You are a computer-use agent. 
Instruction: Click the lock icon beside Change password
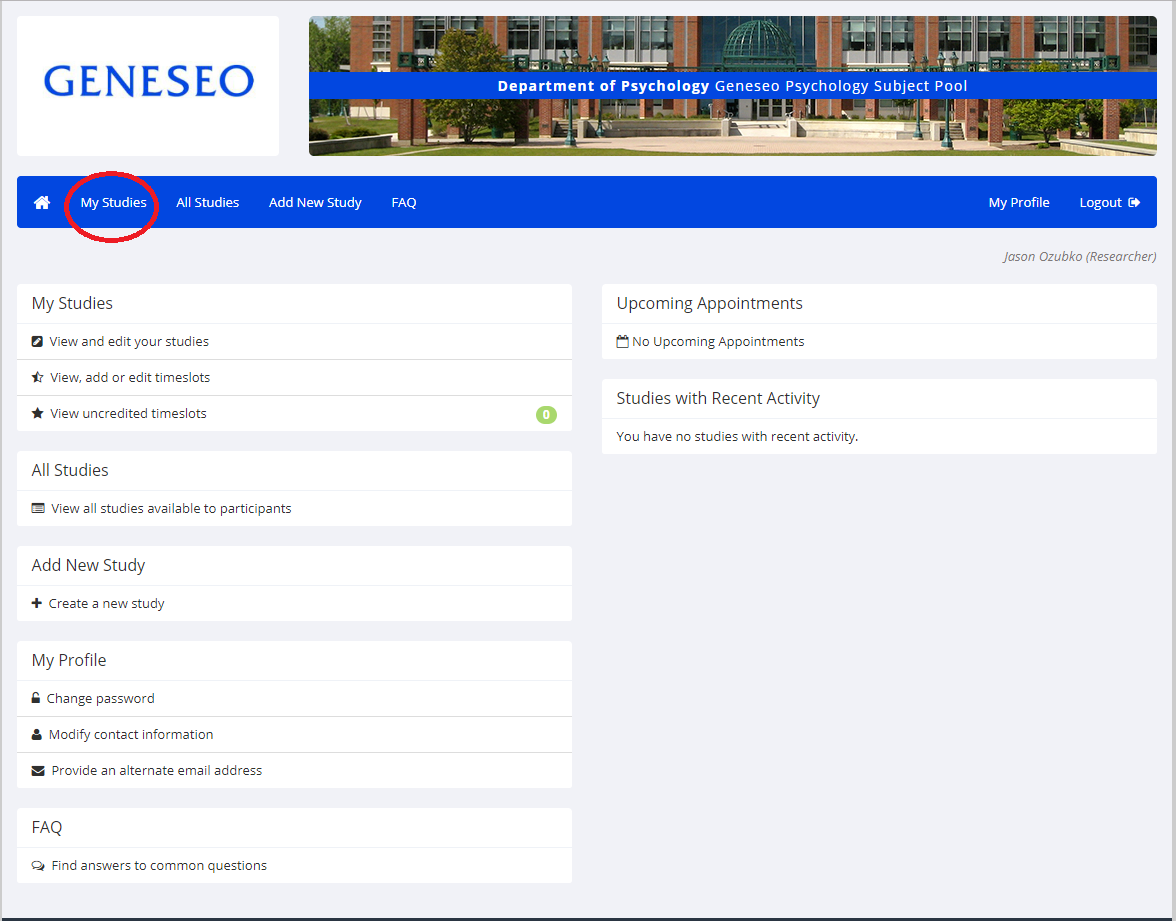37,699
